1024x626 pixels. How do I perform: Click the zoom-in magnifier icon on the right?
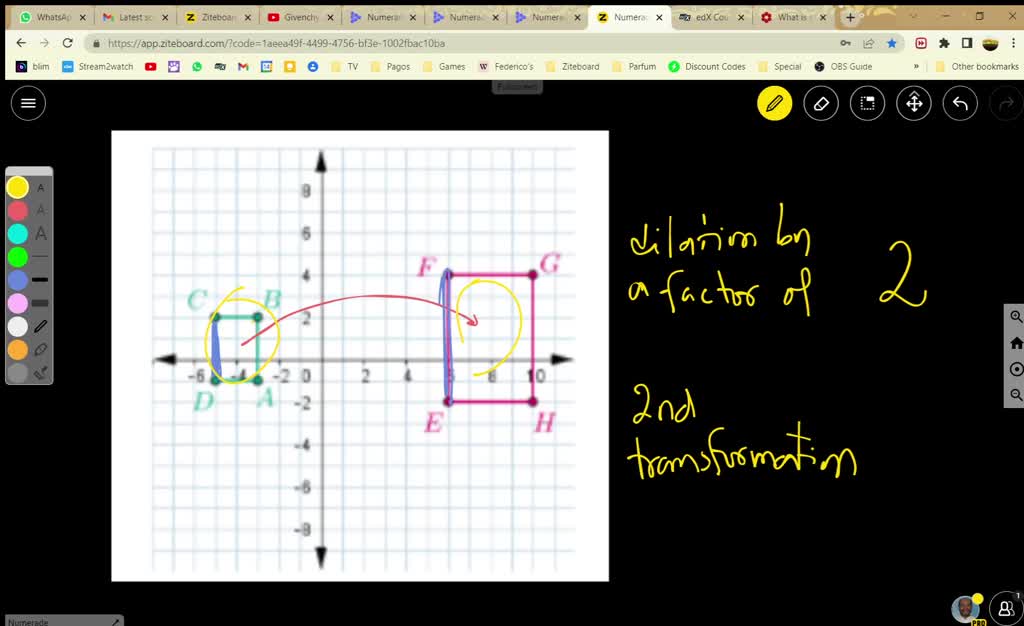tap(1016, 317)
